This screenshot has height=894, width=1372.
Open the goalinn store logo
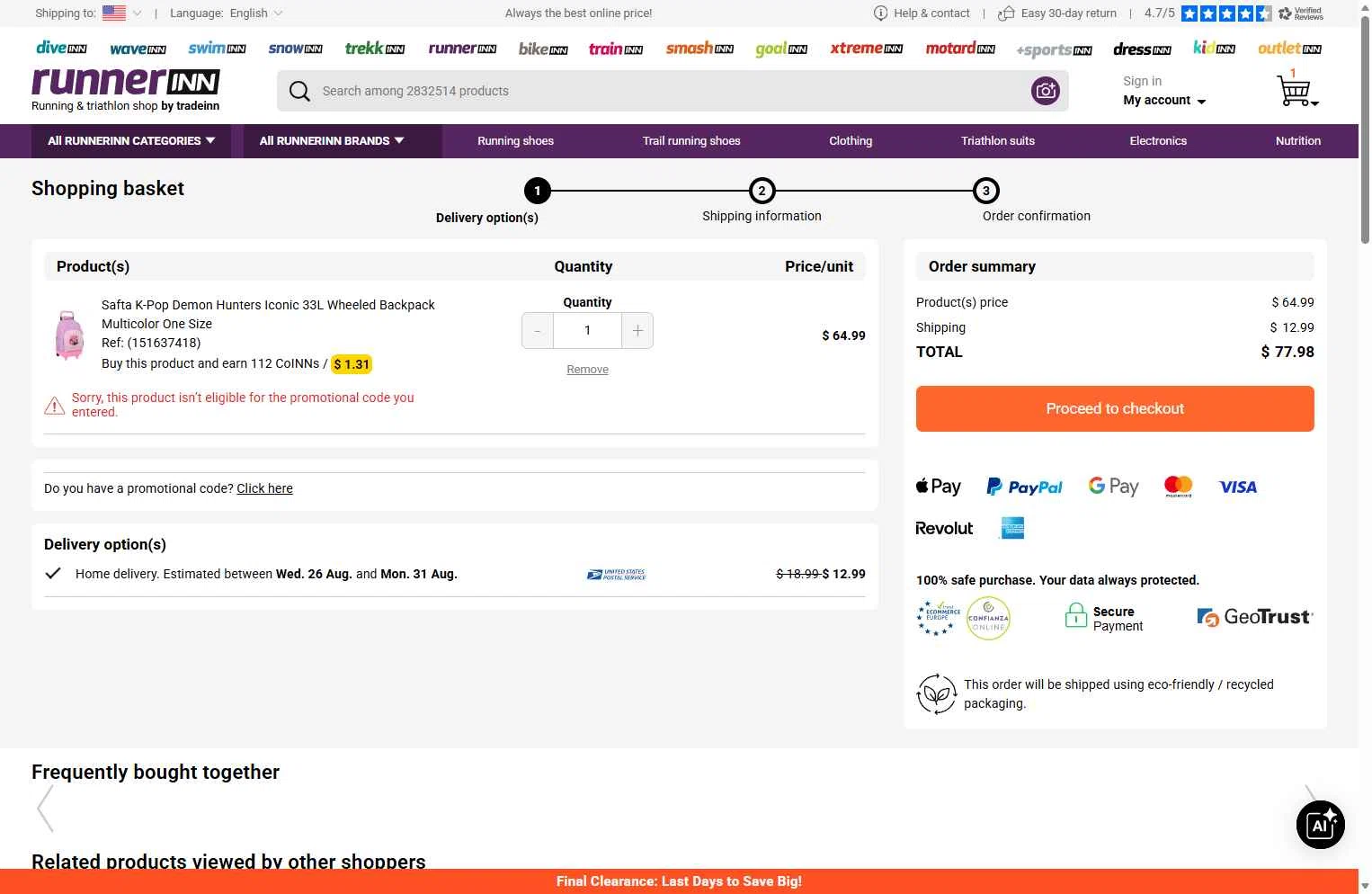pyautogui.click(x=781, y=49)
